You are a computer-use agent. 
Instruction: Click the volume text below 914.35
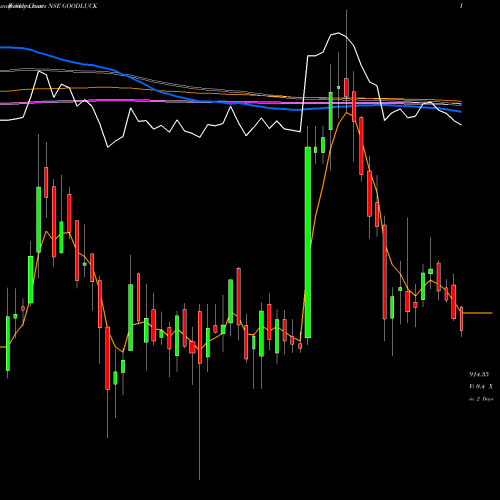tap(481, 387)
